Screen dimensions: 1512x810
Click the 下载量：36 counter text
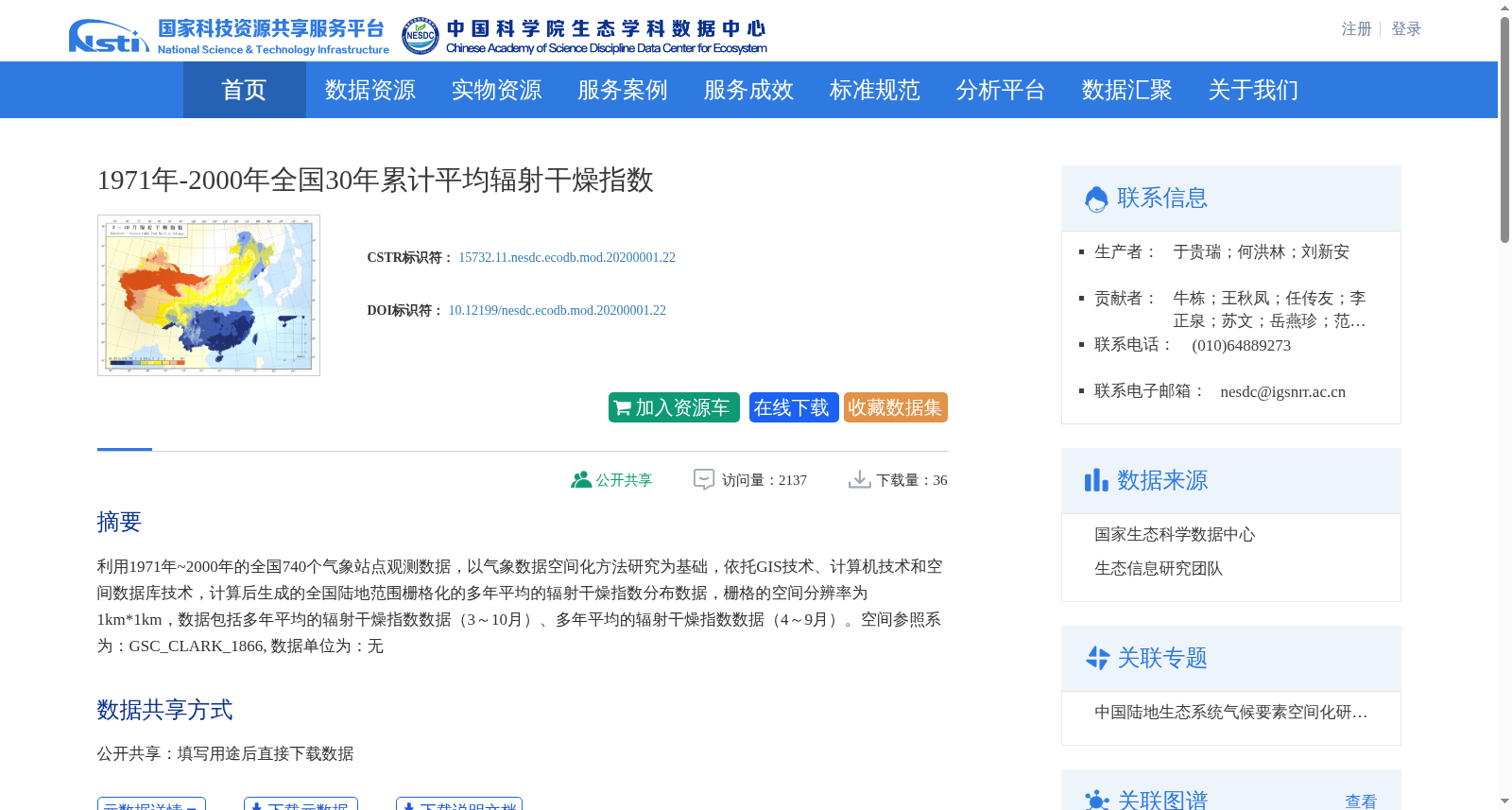[912, 480]
